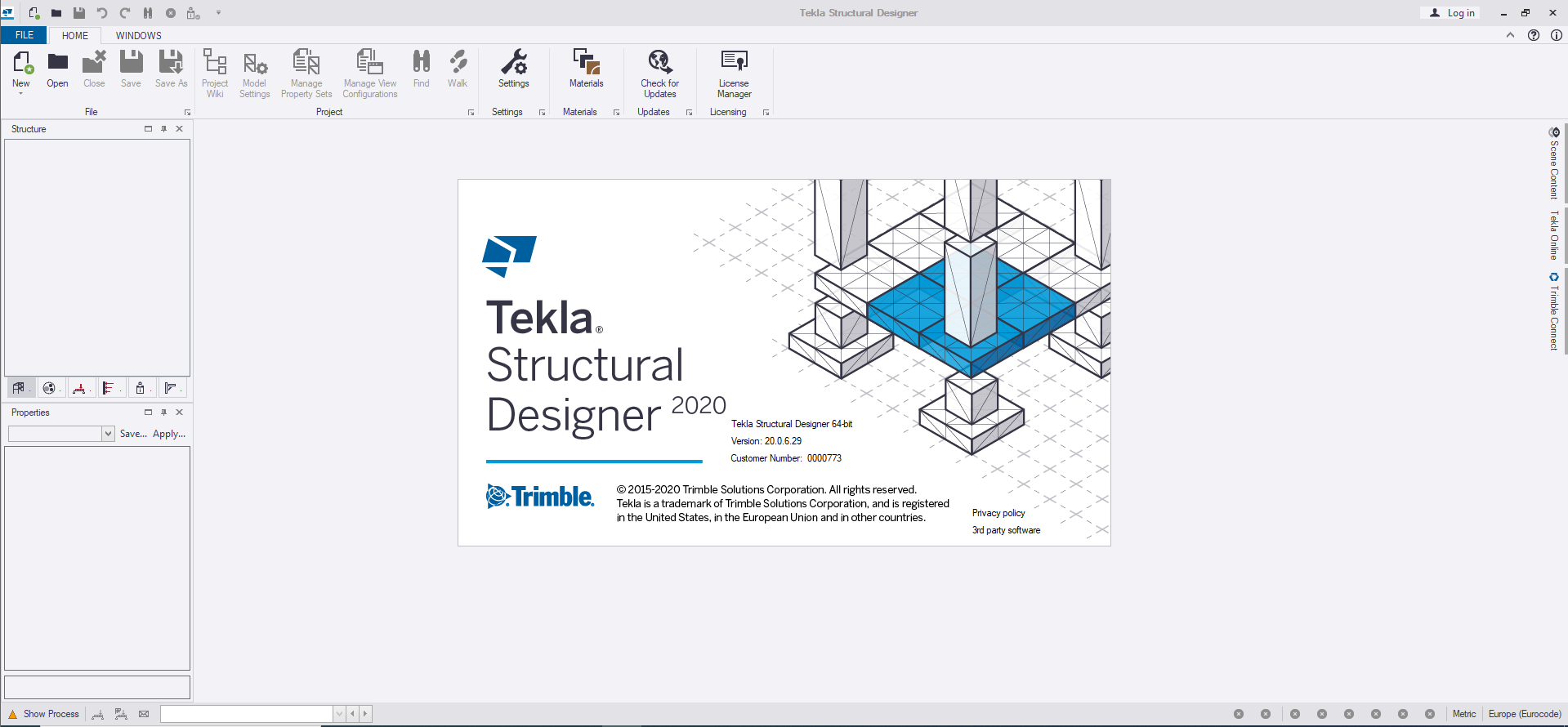Open the quick access toolbar customize dropdown
Screen dimensions: 1568x727
coord(218,13)
